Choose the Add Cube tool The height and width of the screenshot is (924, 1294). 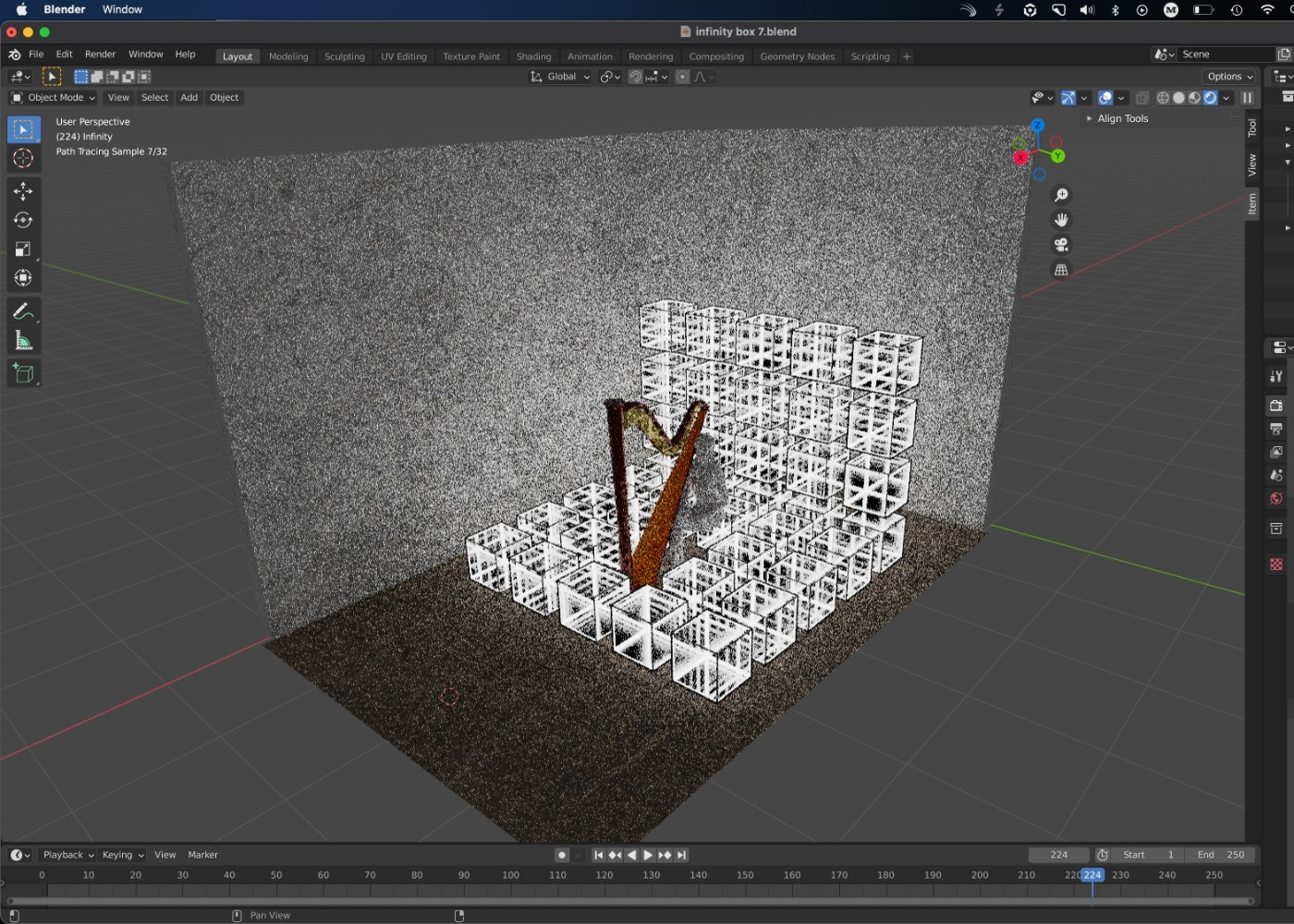[23, 373]
